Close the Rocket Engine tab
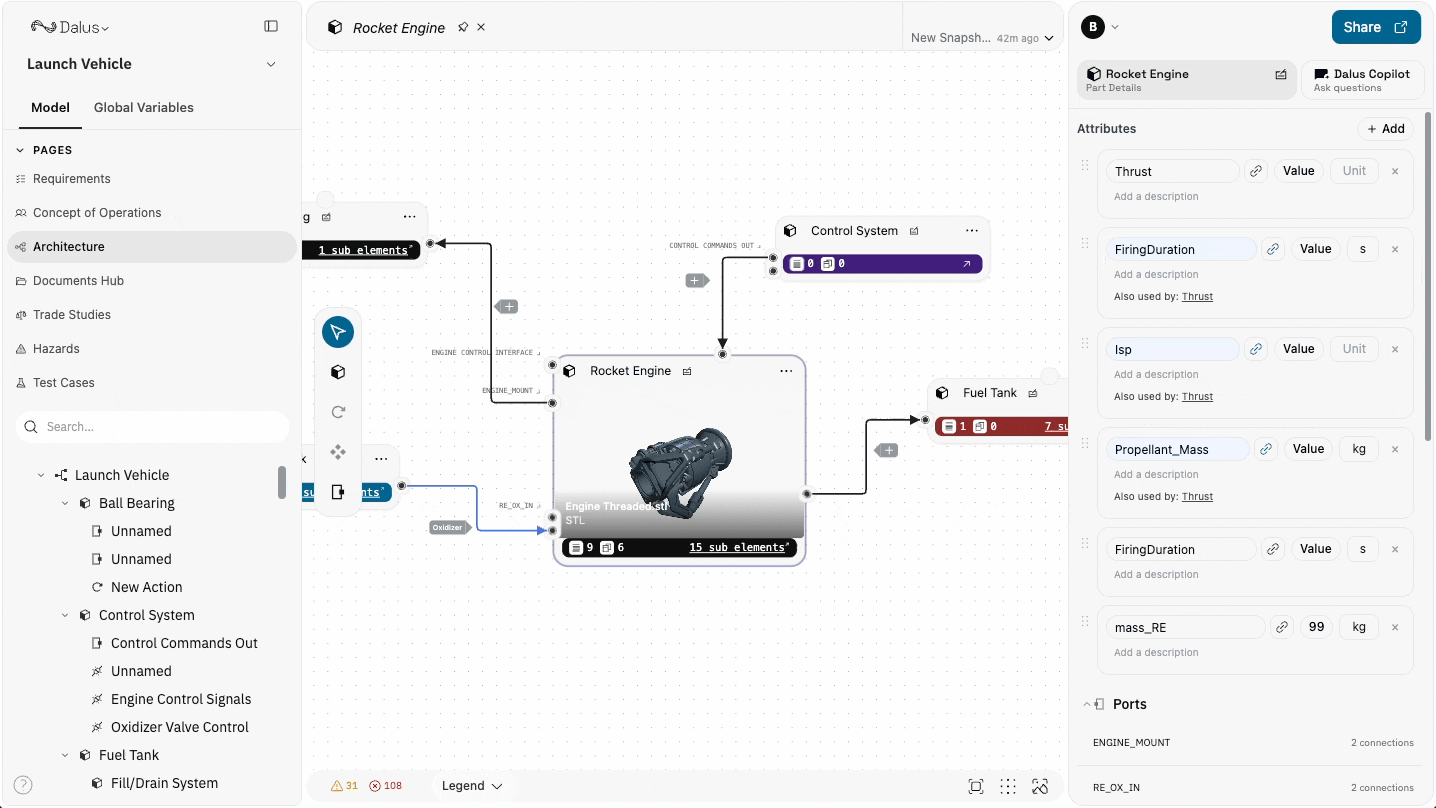Screen dimensions: 1436x808 (481, 27)
